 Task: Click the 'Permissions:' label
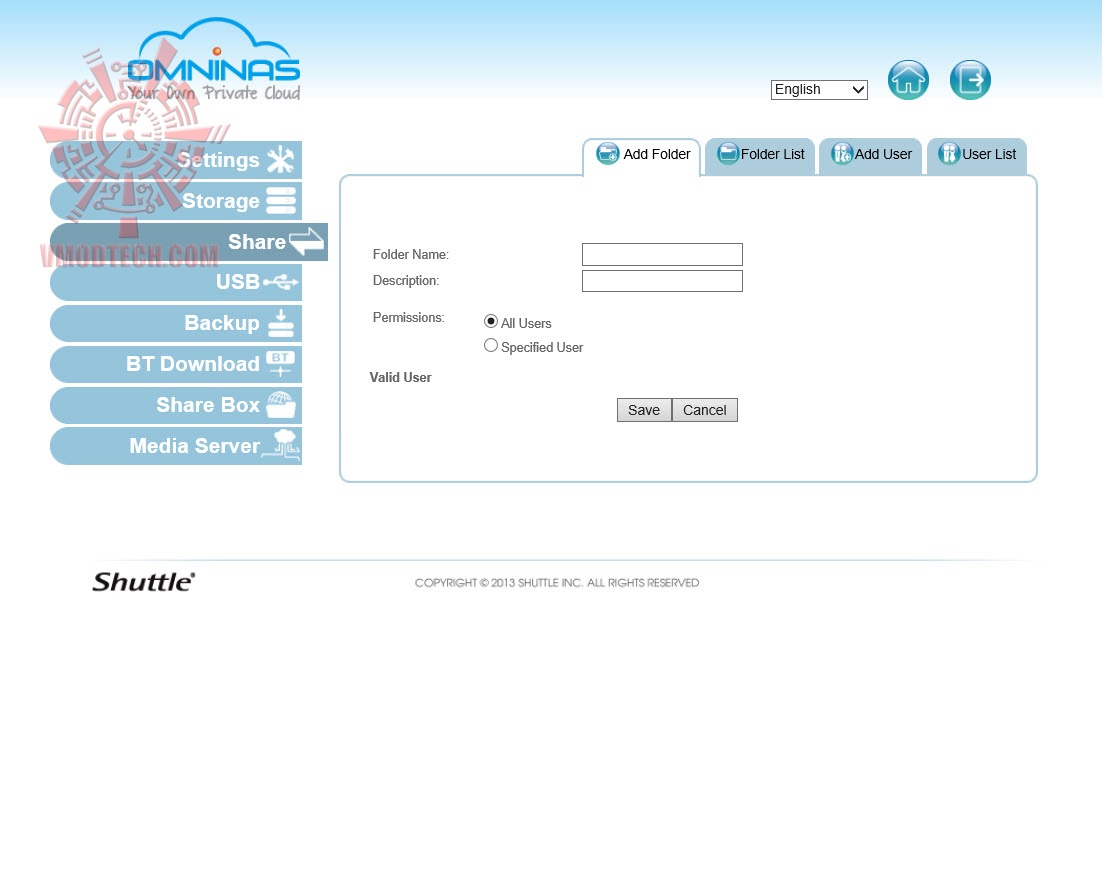[x=408, y=318]
